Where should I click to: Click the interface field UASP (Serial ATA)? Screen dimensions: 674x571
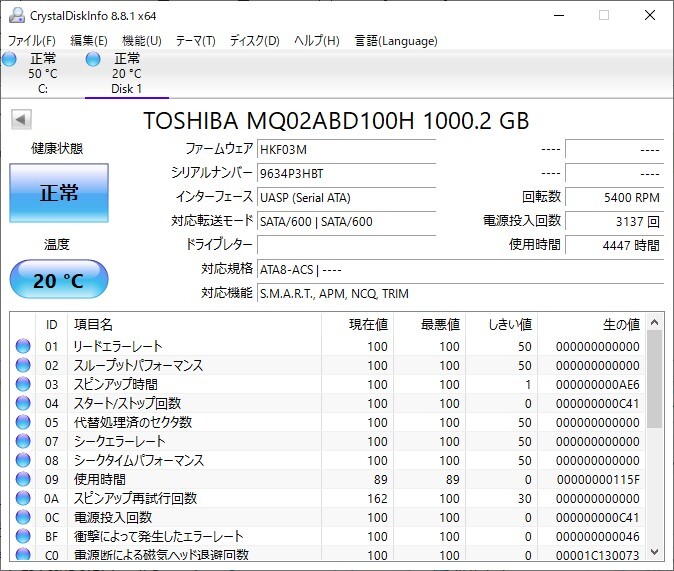346,198
